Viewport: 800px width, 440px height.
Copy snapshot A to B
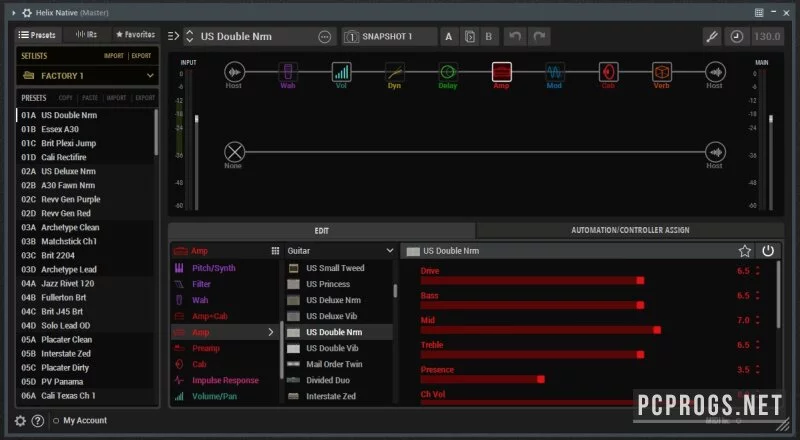[470, 36]
